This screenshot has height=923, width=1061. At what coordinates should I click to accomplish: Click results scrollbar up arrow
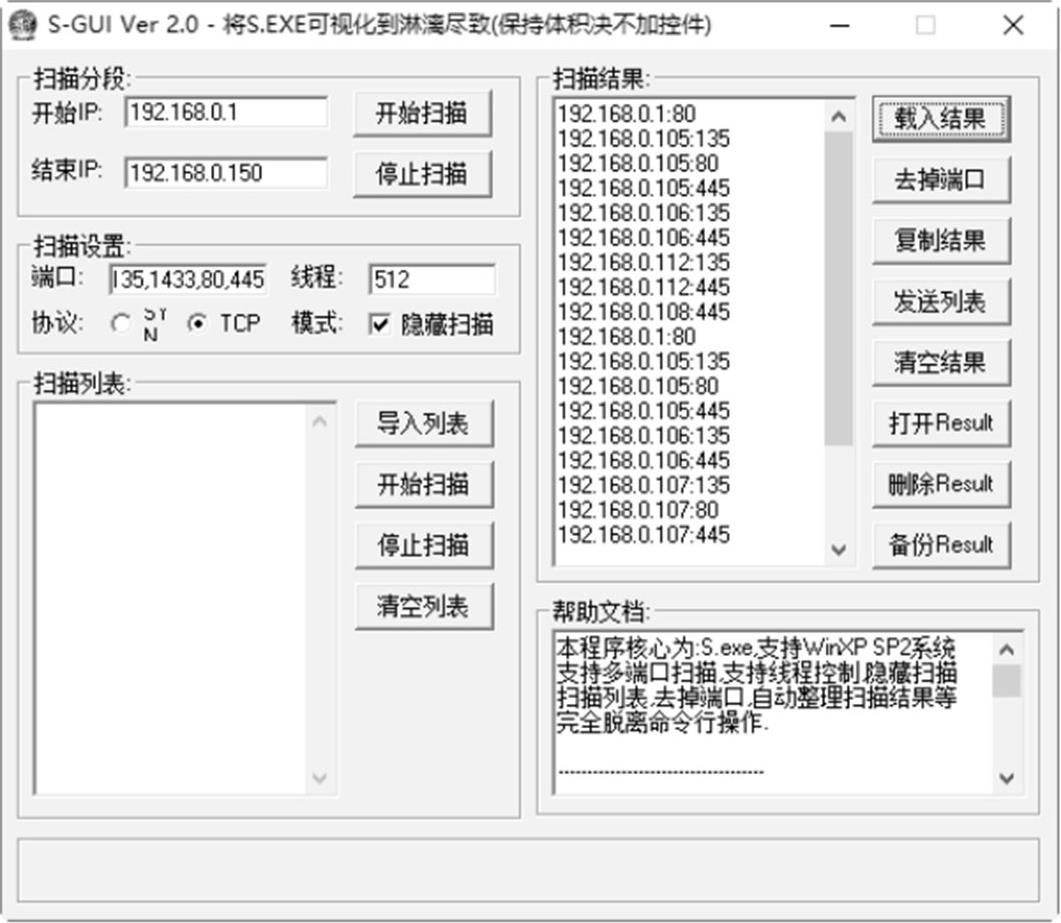(x=839, y=116)
